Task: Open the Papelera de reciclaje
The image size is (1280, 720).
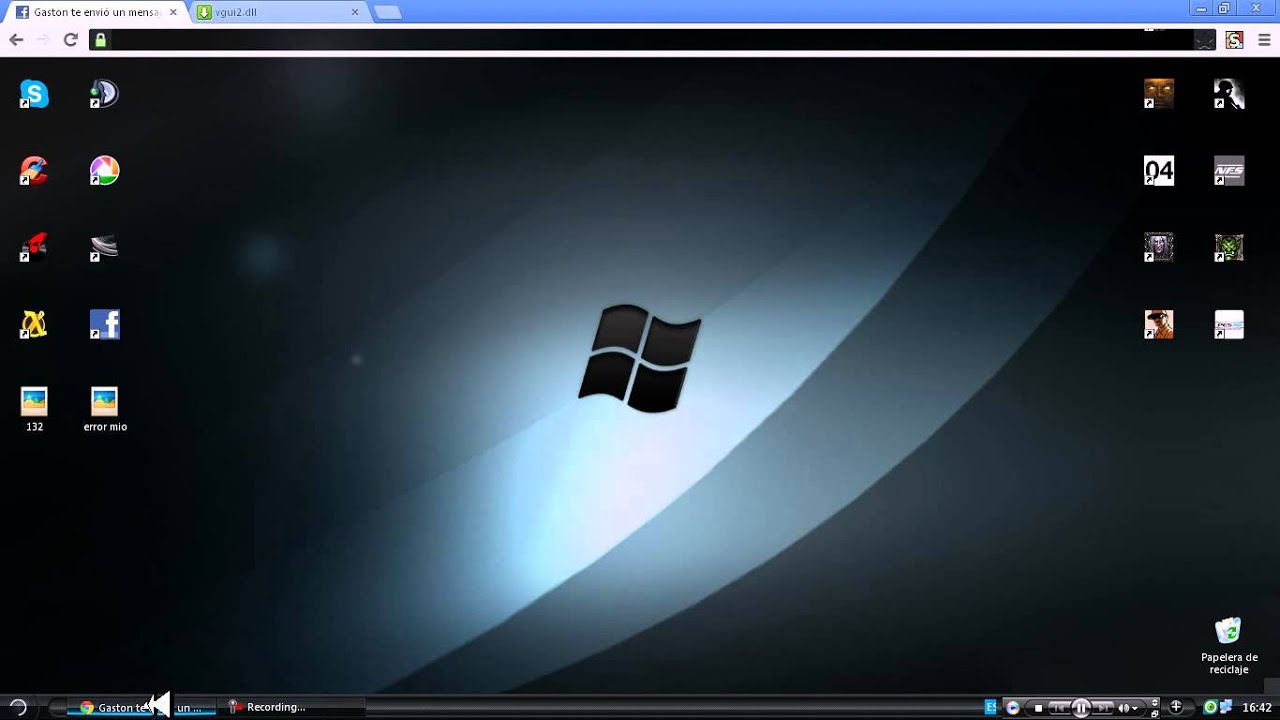Action: pos(1229,645)
